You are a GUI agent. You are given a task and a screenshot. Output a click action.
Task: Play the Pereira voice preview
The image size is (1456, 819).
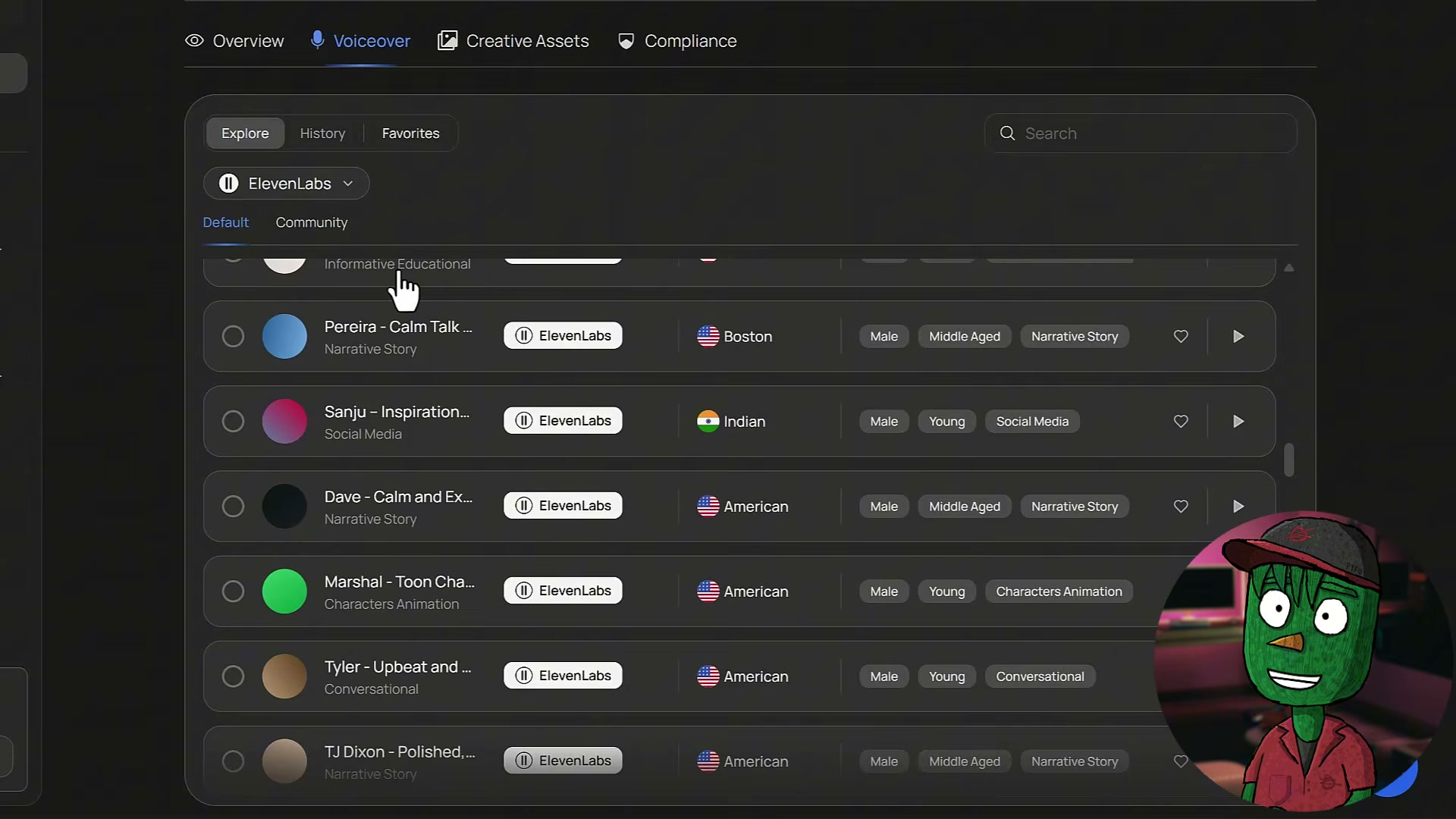point(1238,336)
